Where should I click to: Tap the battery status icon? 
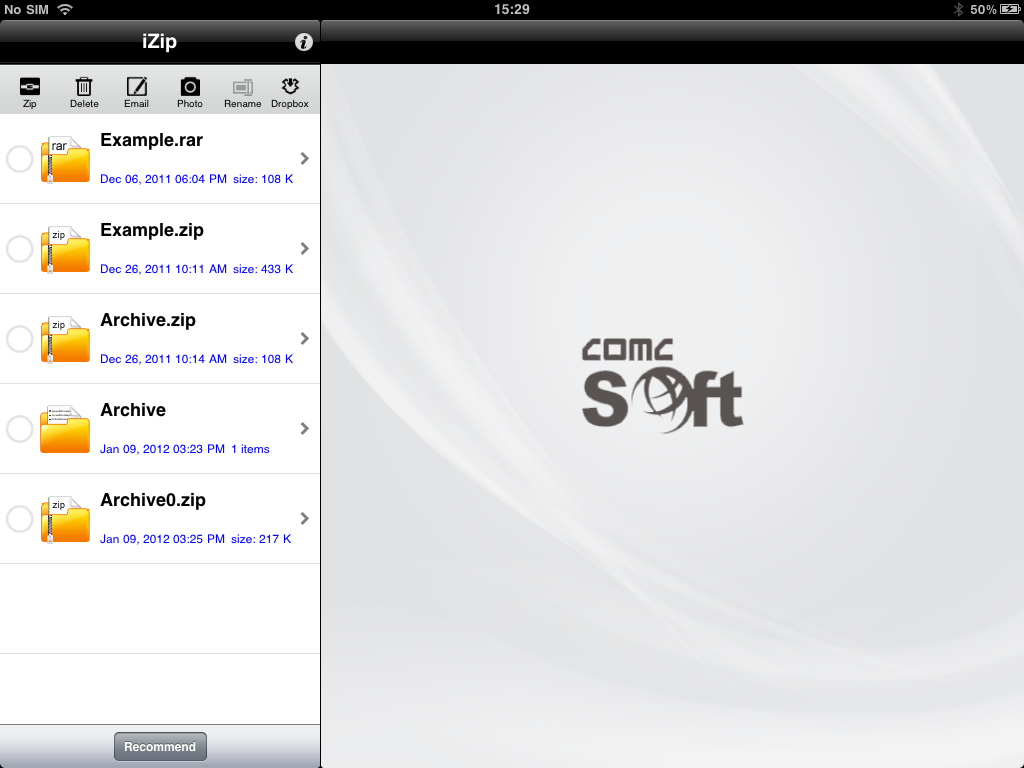[x=1010, y=9]
